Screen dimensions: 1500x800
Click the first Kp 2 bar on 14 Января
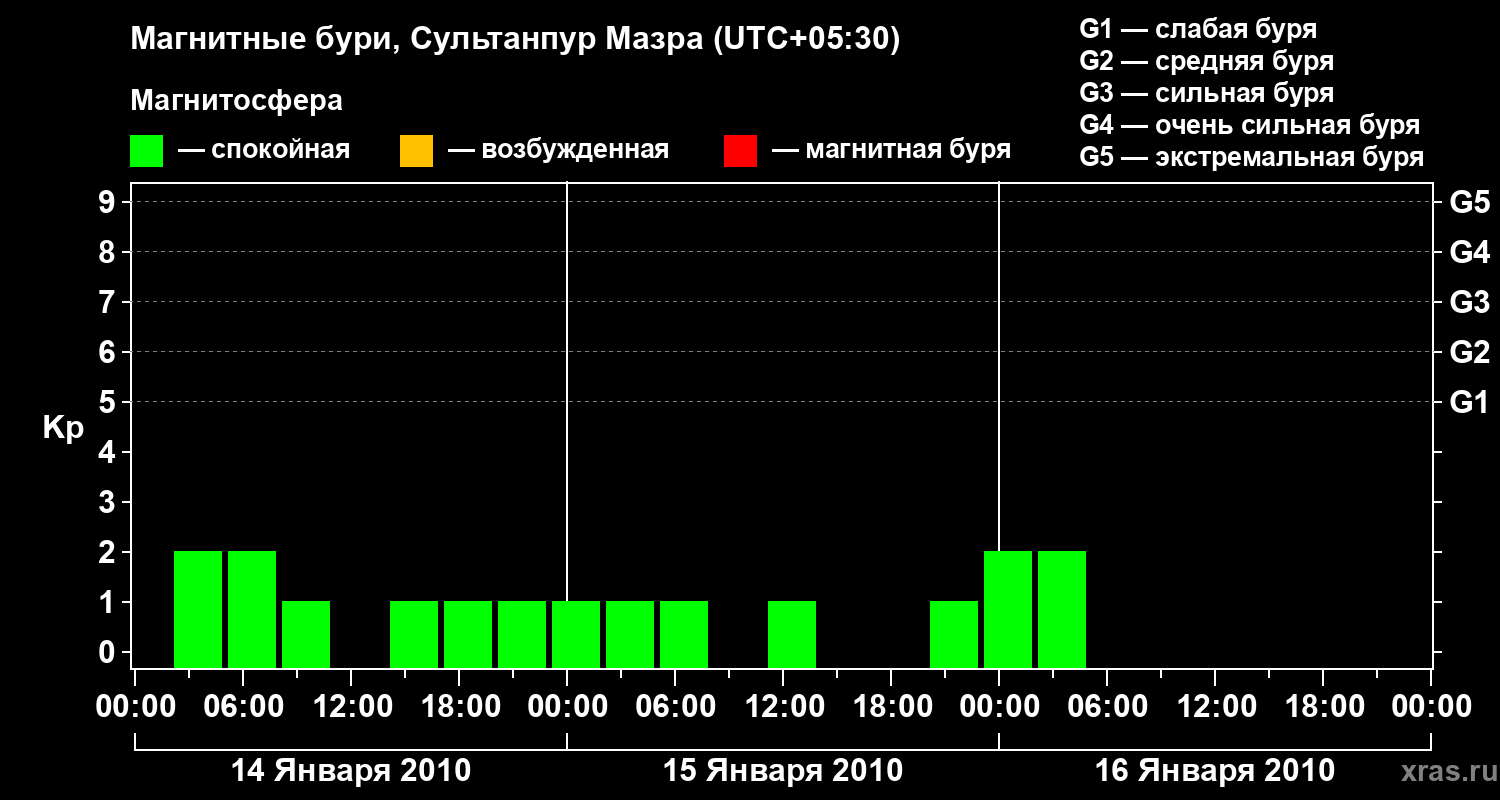click(x=198, y=609)
